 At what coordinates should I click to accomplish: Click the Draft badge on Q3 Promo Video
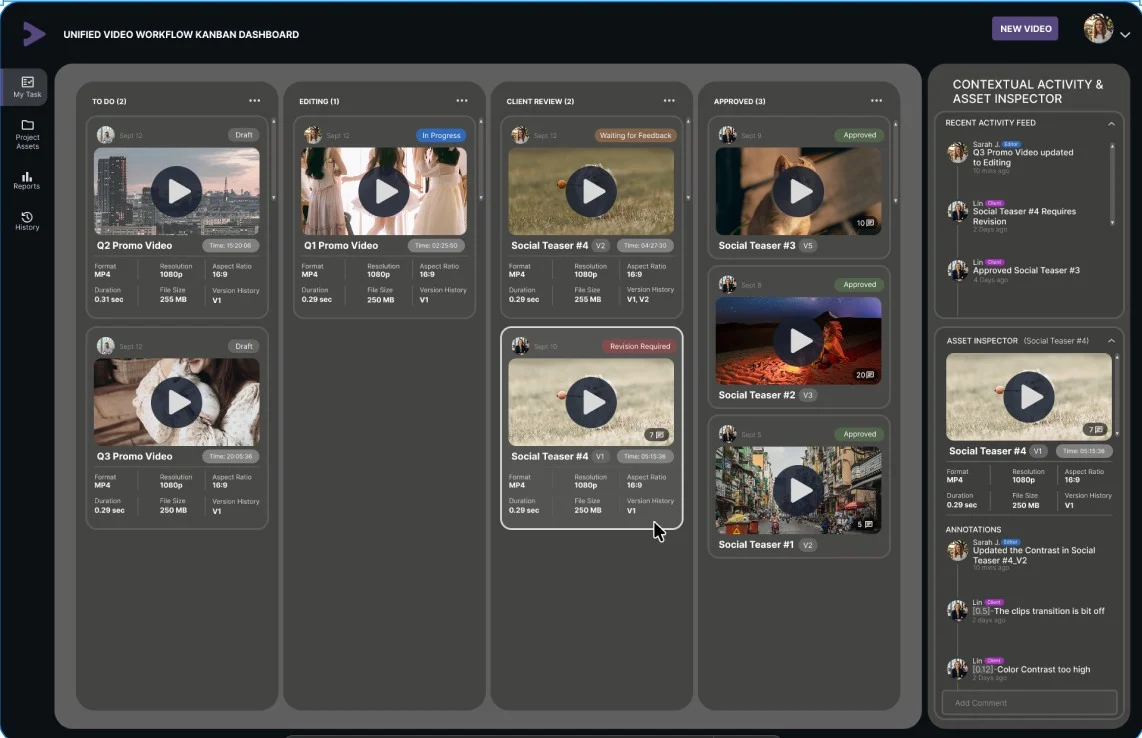coord(243,346)
